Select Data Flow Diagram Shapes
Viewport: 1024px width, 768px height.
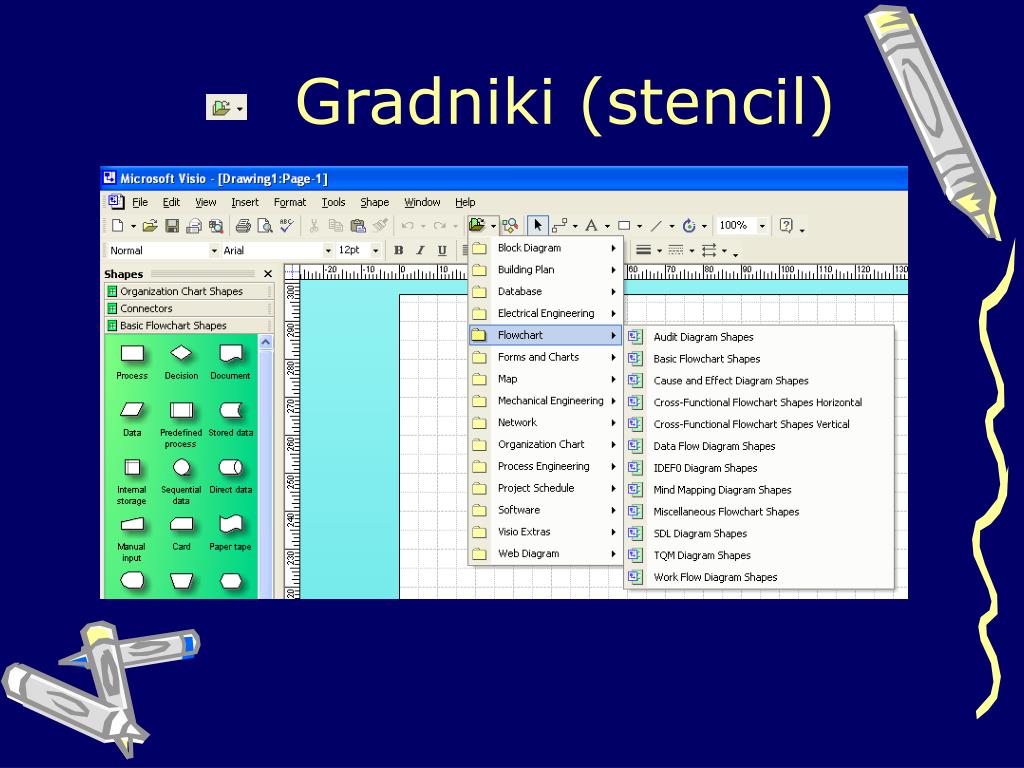point(759,446)
